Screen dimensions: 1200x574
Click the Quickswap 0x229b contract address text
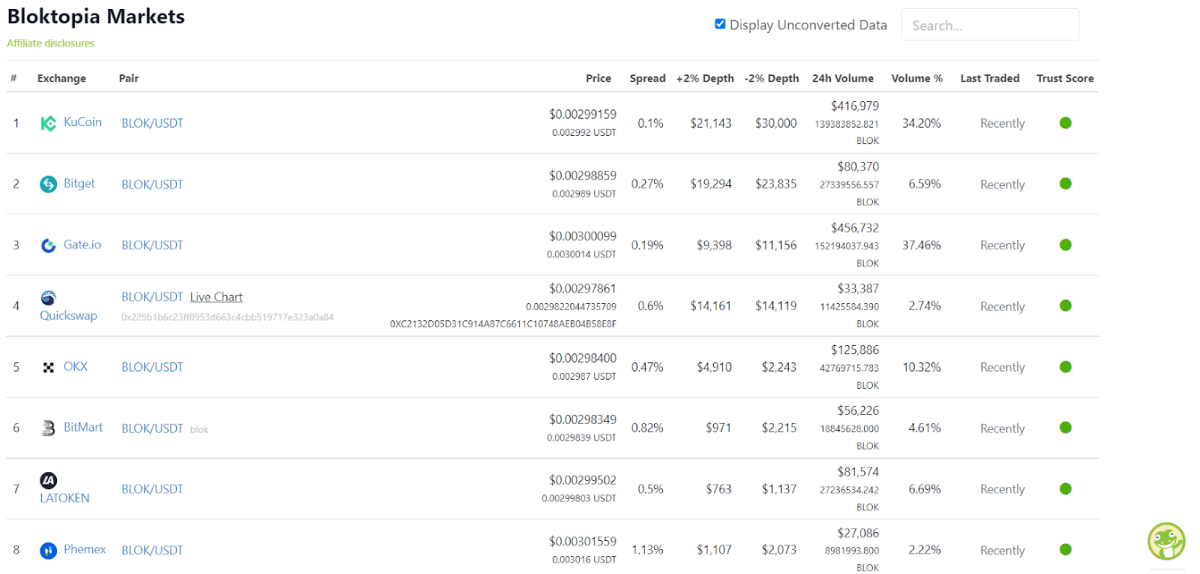pos(227,317)
